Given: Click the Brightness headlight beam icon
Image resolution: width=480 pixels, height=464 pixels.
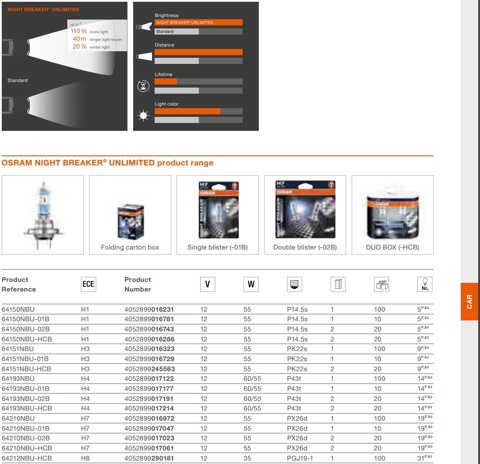Looking at the screenshot, I should tap(144, 27).
